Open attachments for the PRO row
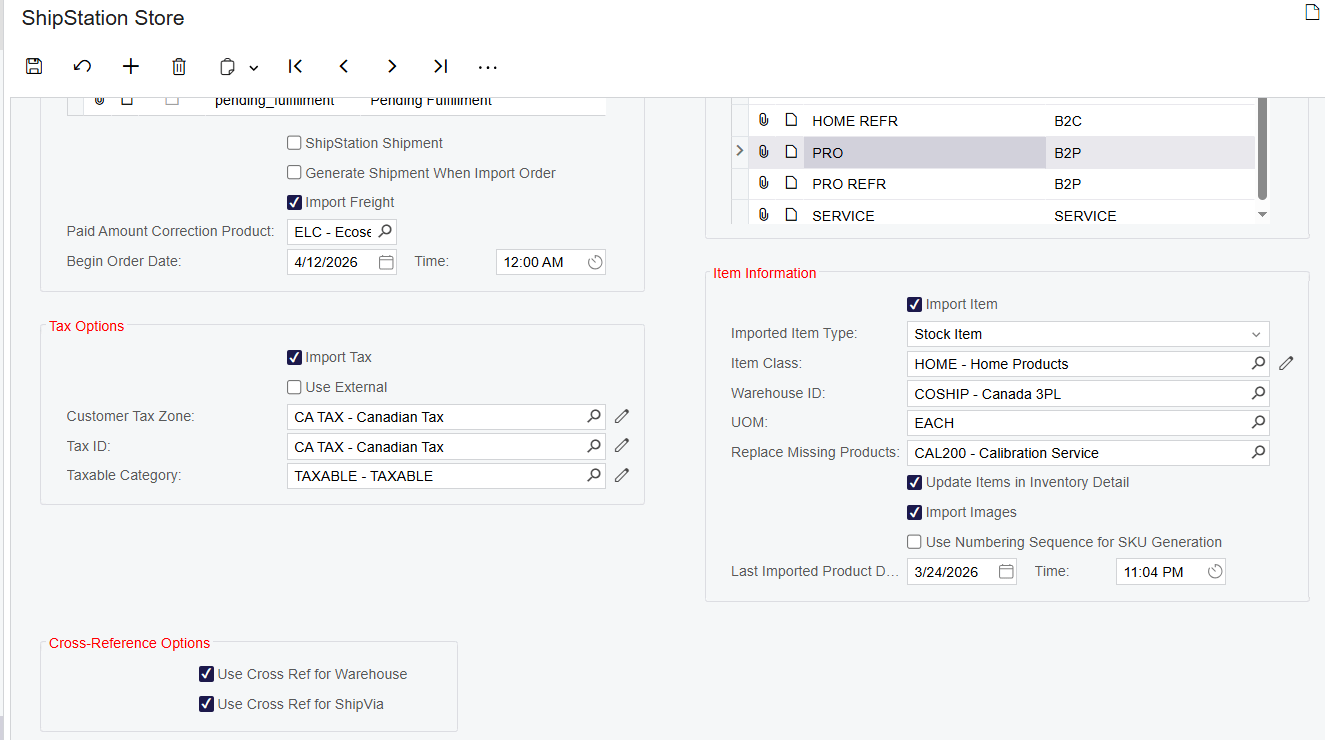This screenshot has width=1325, height=740. (x=763, y=153)
